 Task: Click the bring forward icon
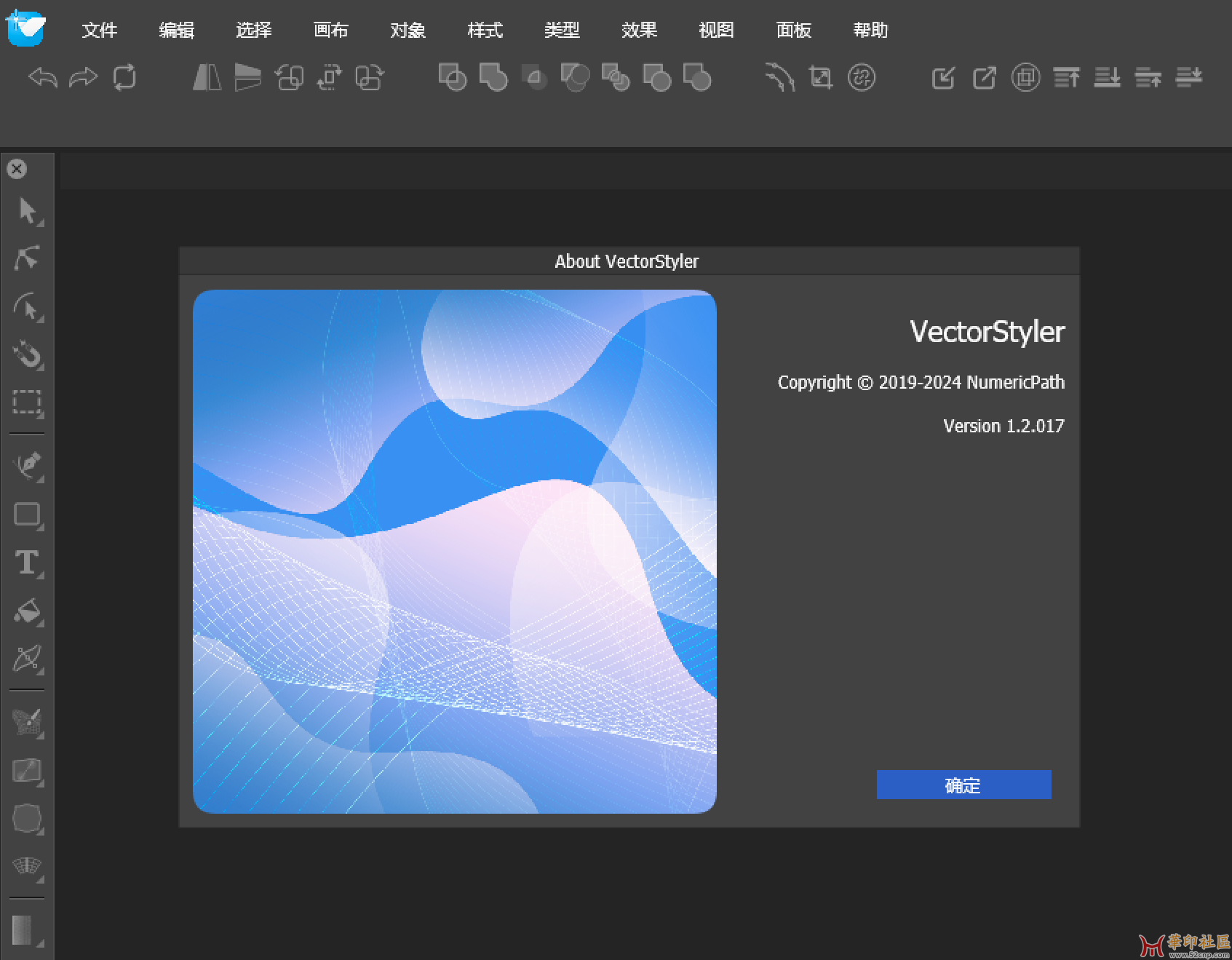(x=1148, y=77)
